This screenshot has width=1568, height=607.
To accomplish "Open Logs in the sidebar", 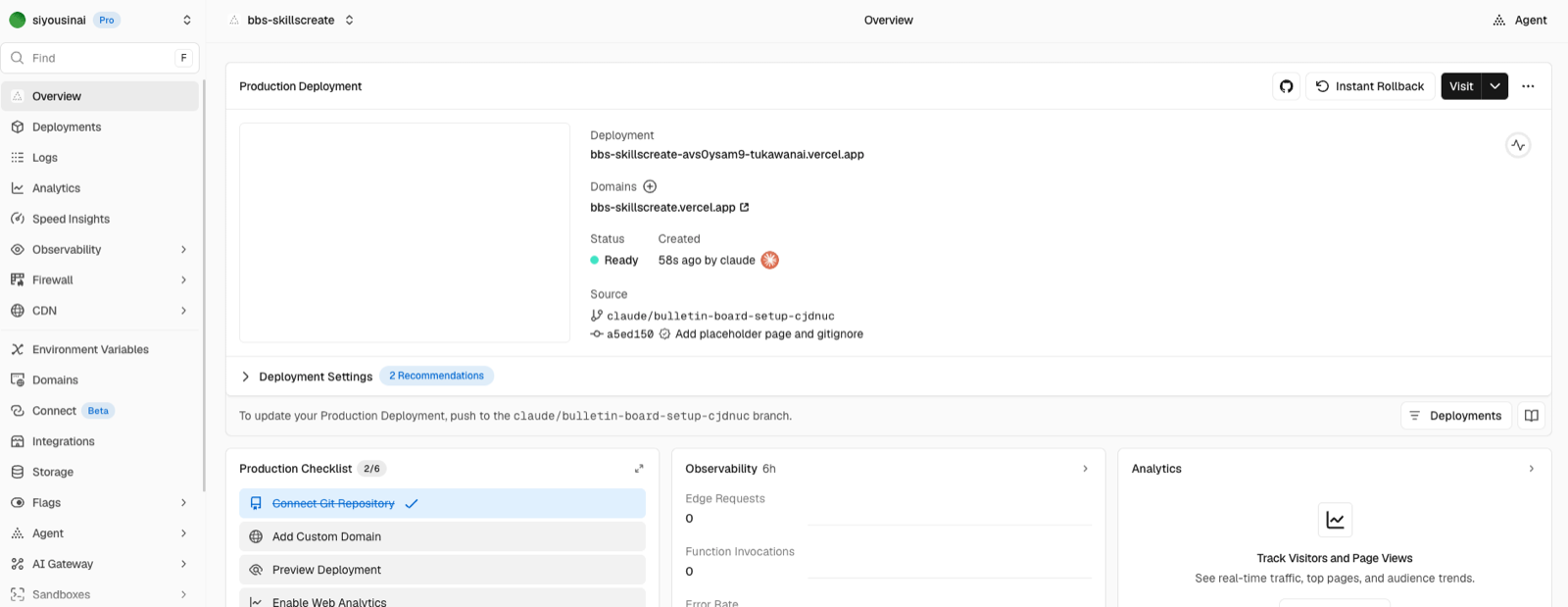I will pyautogui.click(x=100, y=157).
